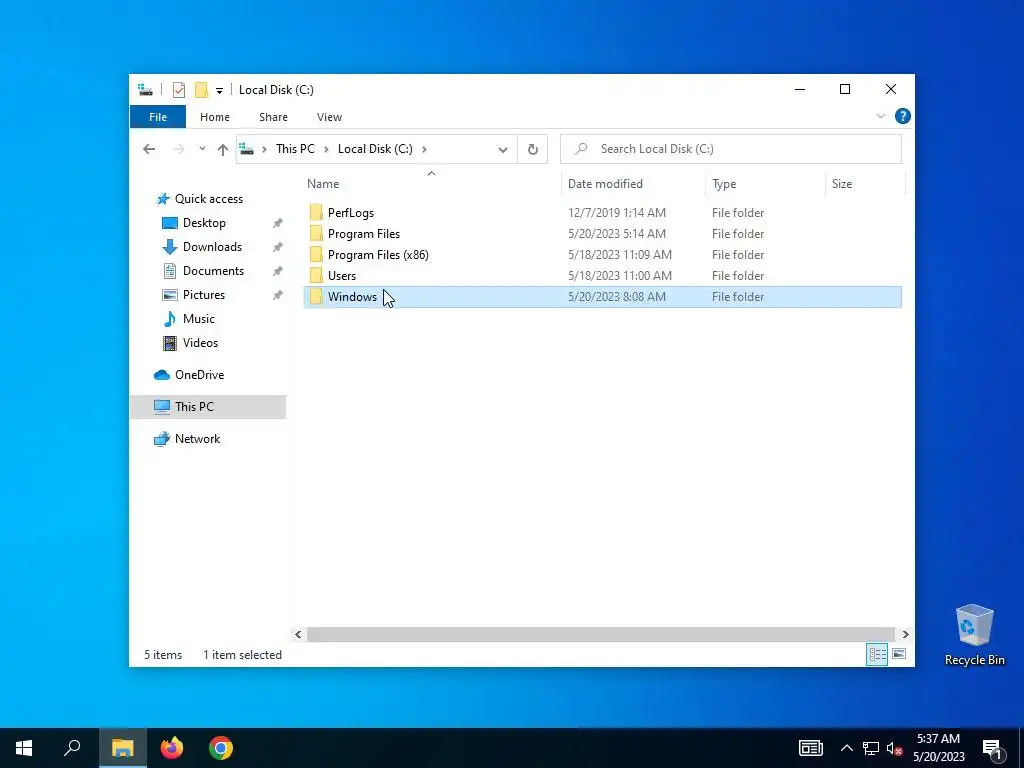Open Documents in the navigation pane
1024x768 pixels.
click(x=213, y=270)
